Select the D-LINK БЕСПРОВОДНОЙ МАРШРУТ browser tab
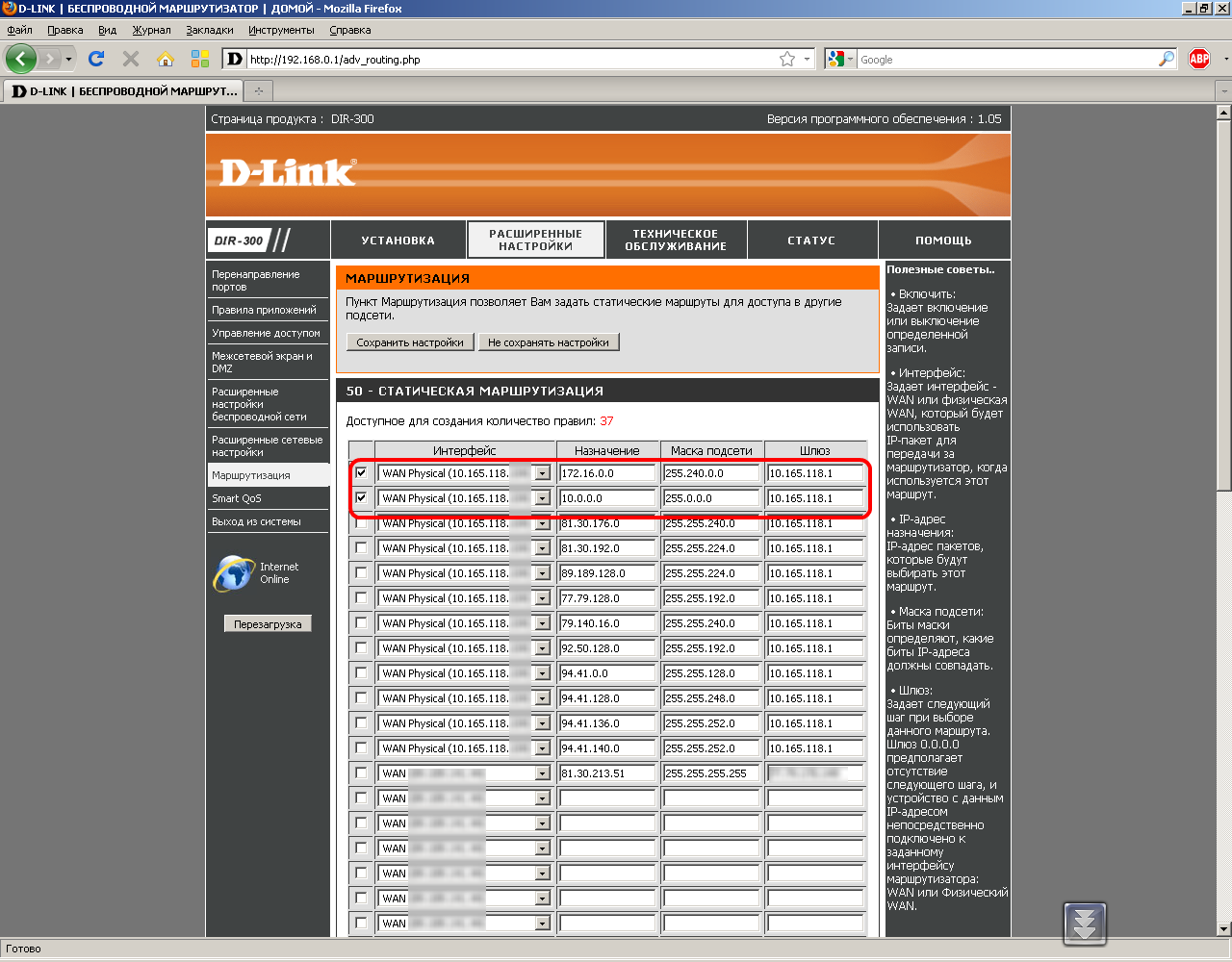 tap(124, 91)
